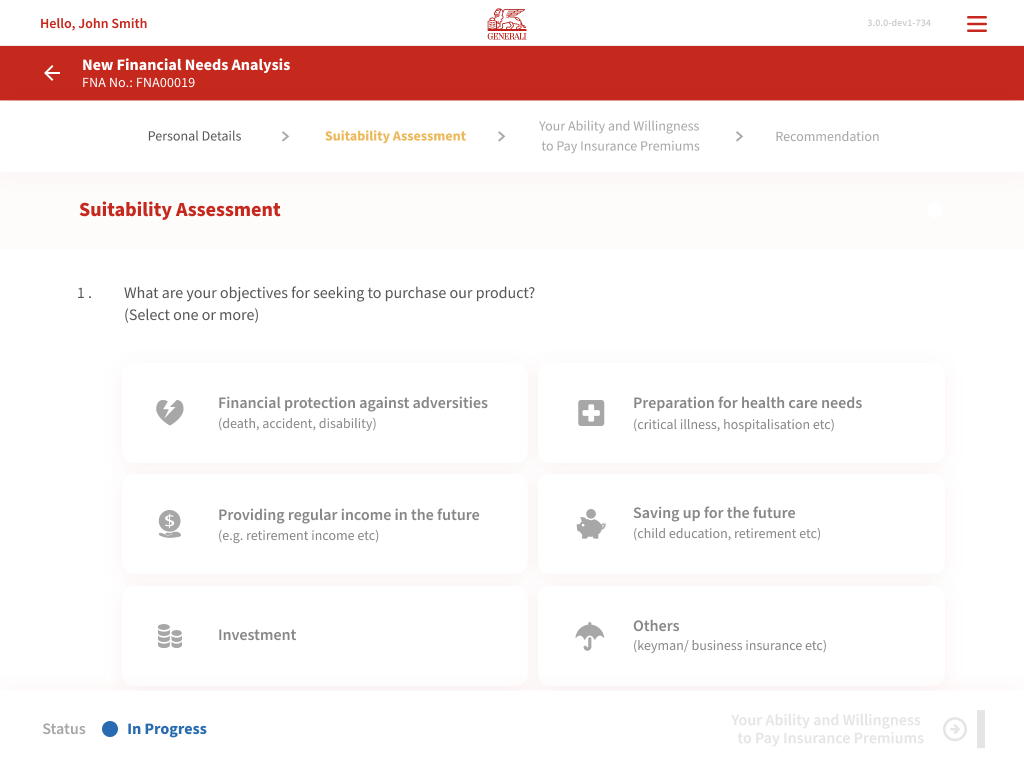Open the Suitability Assessment step tab
Image resolution: width=1024 pixels, height=768 pixels.
[395, 136]
